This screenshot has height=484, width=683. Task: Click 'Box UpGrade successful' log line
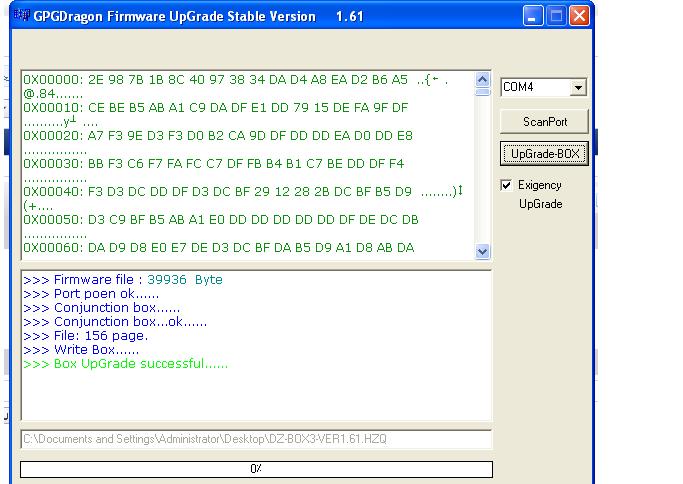(125, 363)
